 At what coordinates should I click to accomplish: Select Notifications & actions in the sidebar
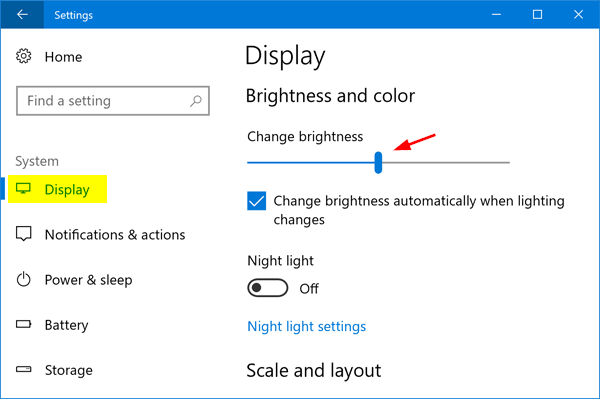[x=100, y=234]
